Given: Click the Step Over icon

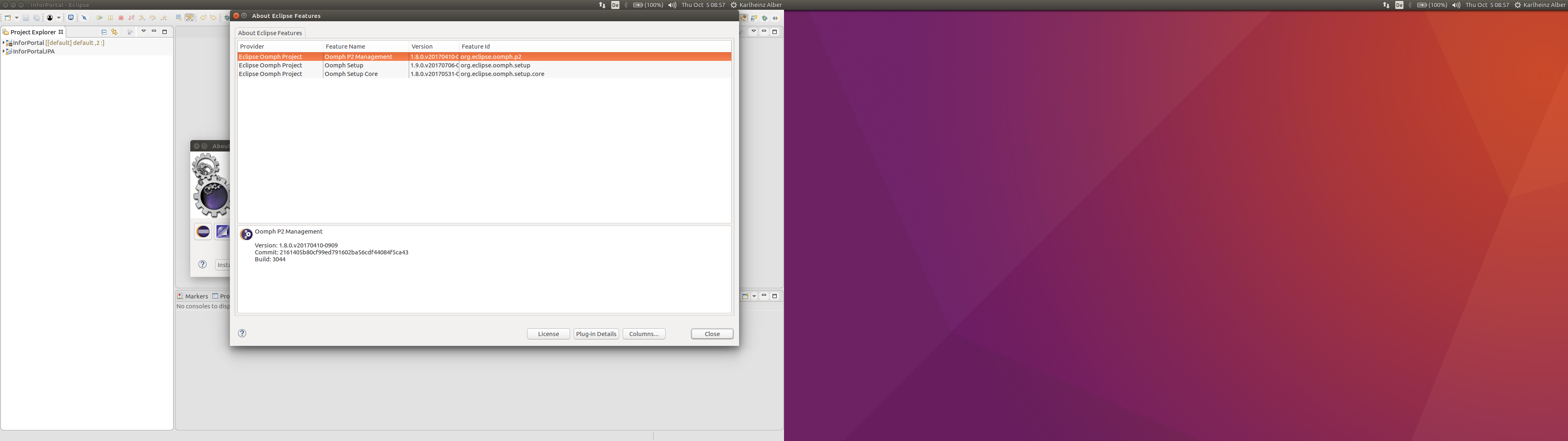Looking at the screenshot, I should click(153, 18).
